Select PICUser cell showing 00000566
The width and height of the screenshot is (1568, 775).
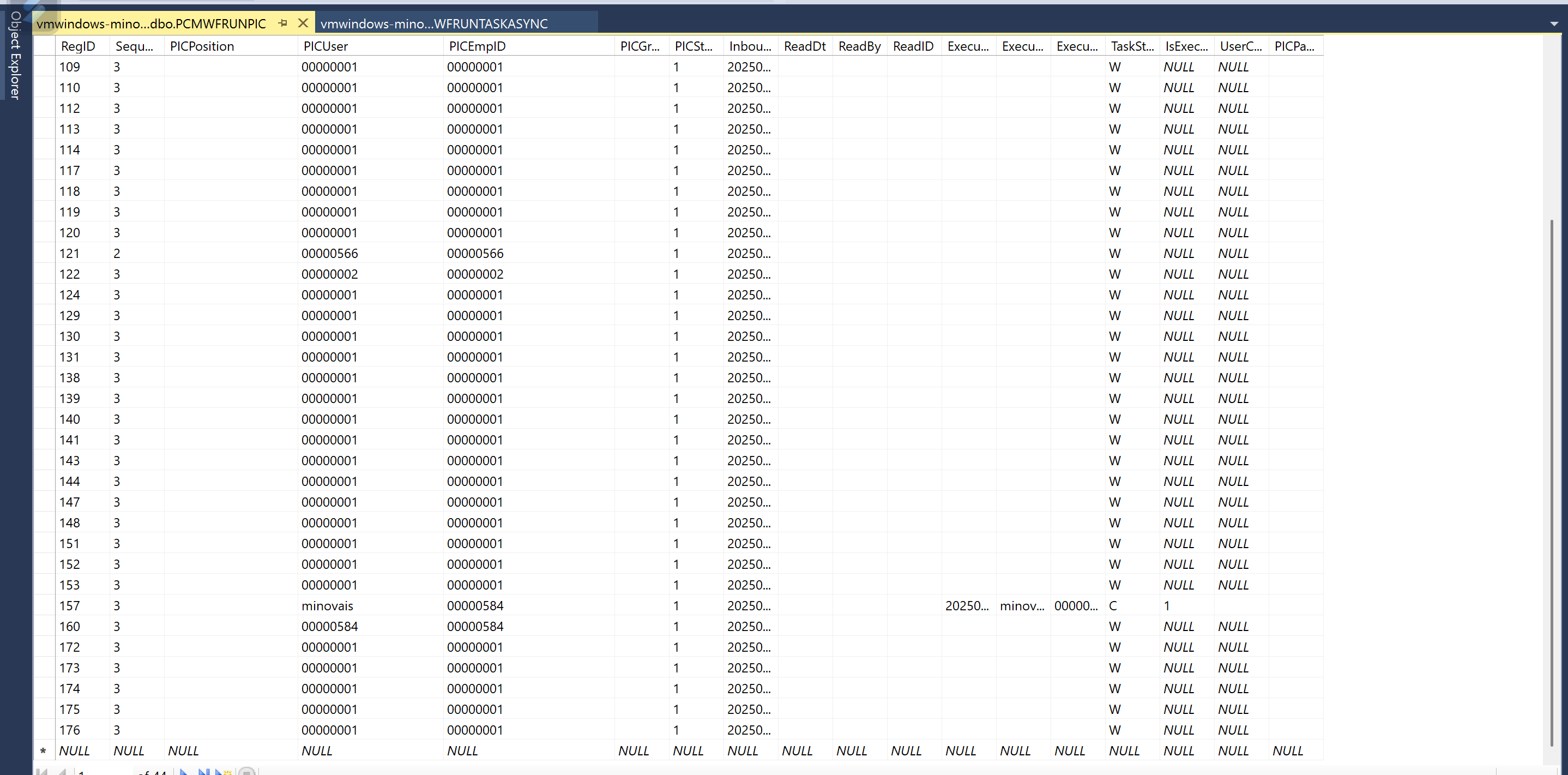[x=371, y=253]
